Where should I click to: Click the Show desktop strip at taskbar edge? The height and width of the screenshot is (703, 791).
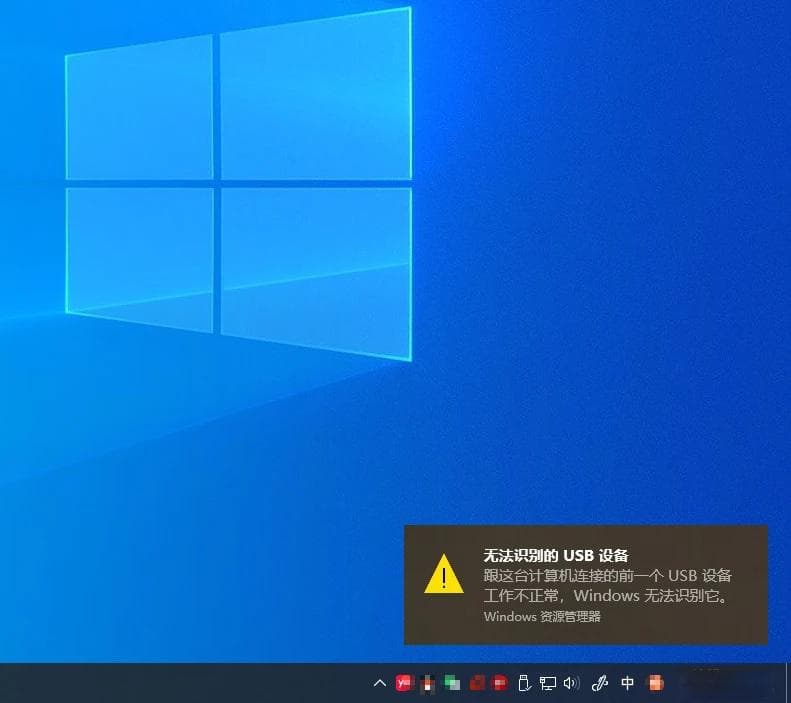[788, 683]
